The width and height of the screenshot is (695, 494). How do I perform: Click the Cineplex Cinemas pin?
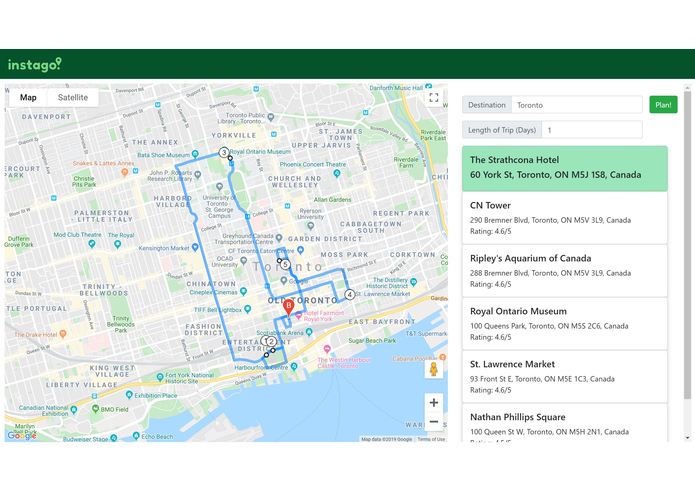point(243,292)
